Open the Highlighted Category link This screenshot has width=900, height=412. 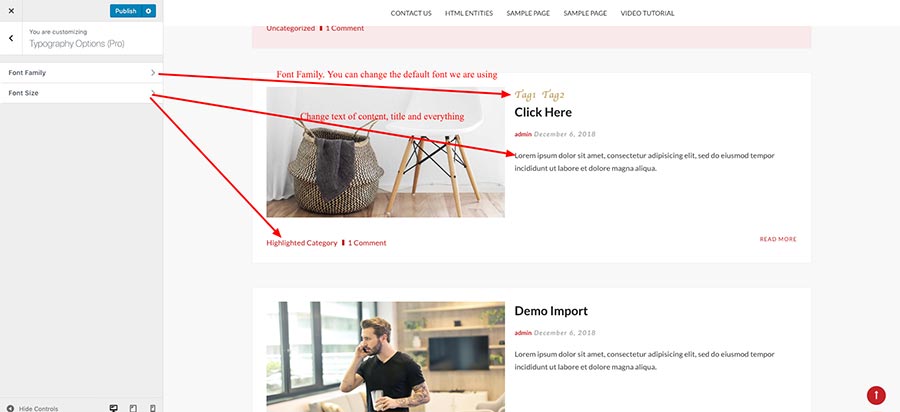coord(302,243)
